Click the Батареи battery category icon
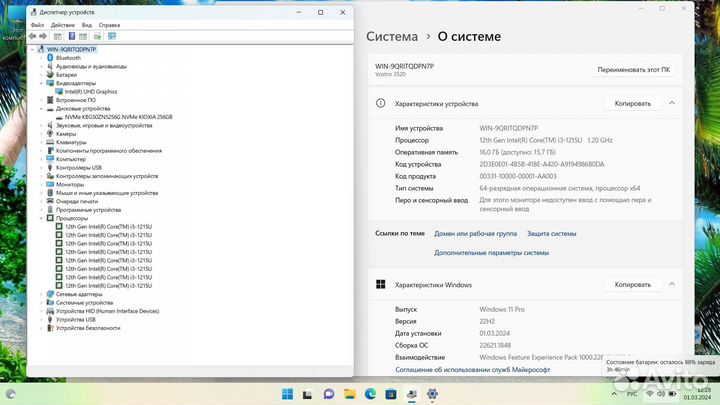This screenshot has width=720, height=405. [51, 74]
